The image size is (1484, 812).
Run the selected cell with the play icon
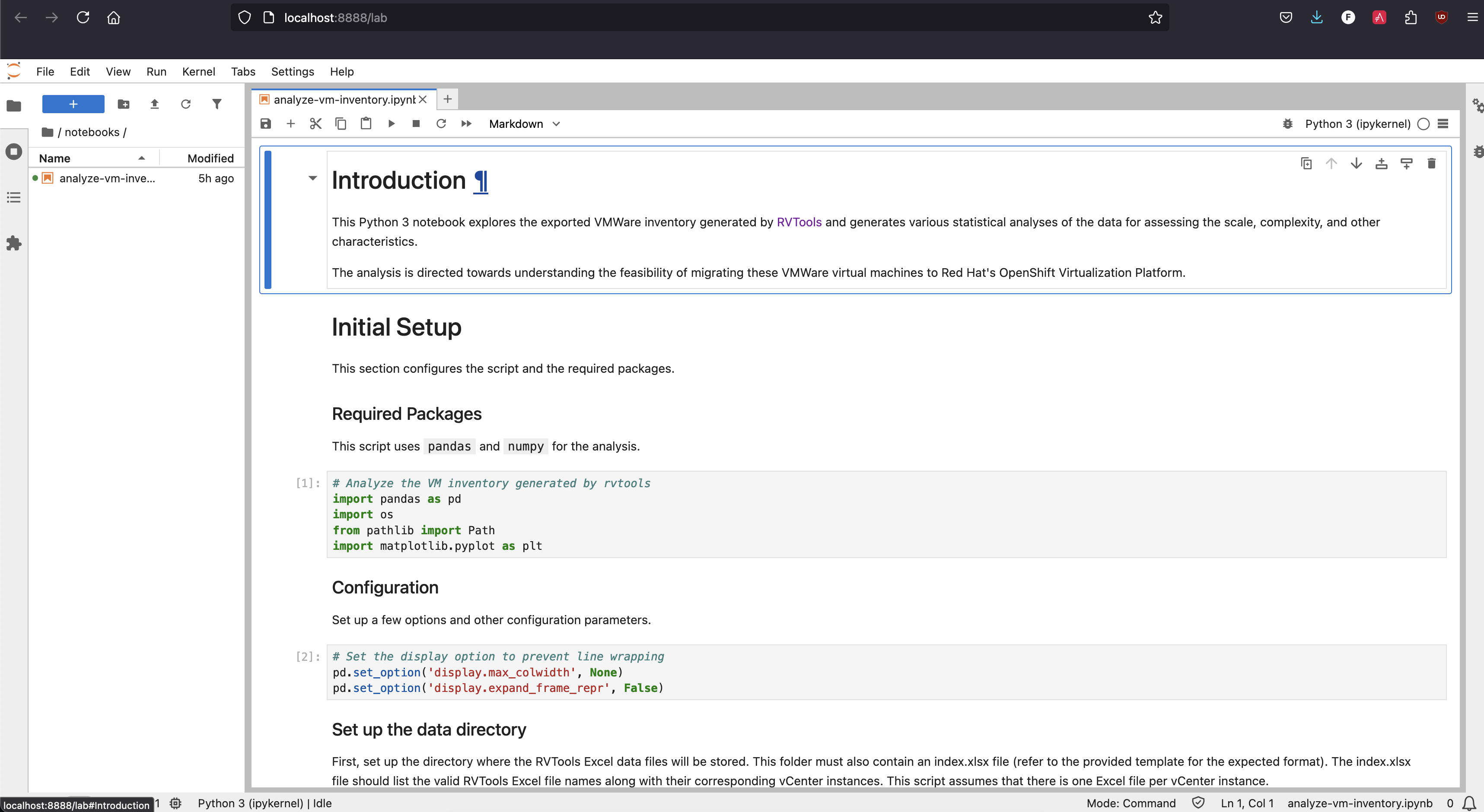click(391, 124)
